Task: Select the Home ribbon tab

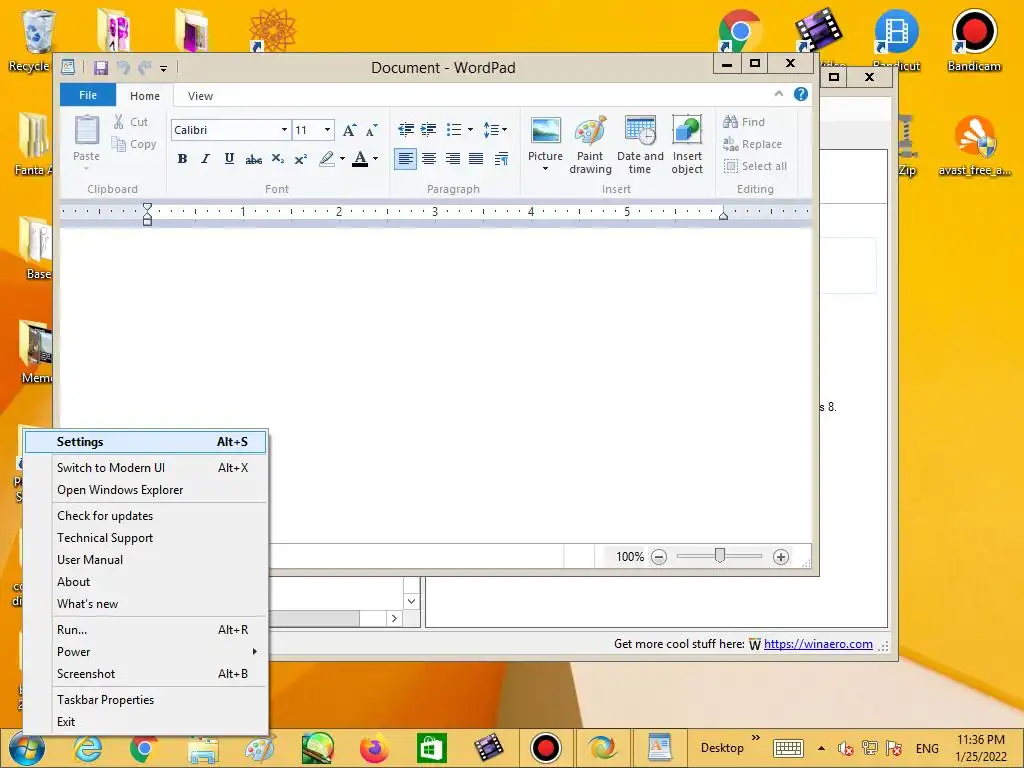Action: click(144, 96)
